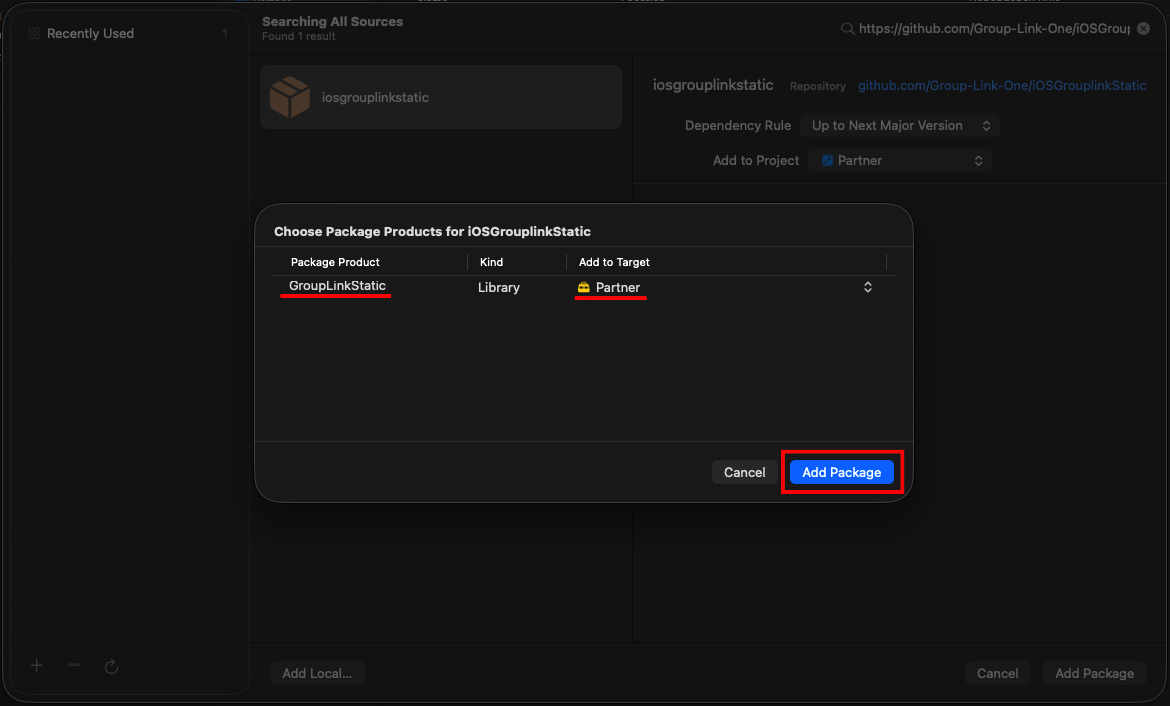Click the blue Add Package button
The width and height of the screenshot is (1170, 706).
(842, 472)
